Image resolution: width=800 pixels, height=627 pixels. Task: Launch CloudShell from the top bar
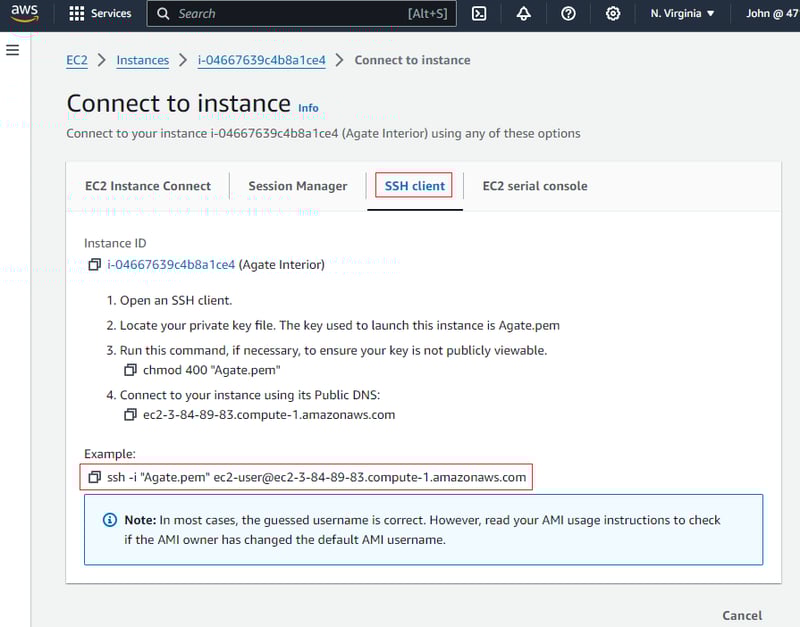coord(479,14)
